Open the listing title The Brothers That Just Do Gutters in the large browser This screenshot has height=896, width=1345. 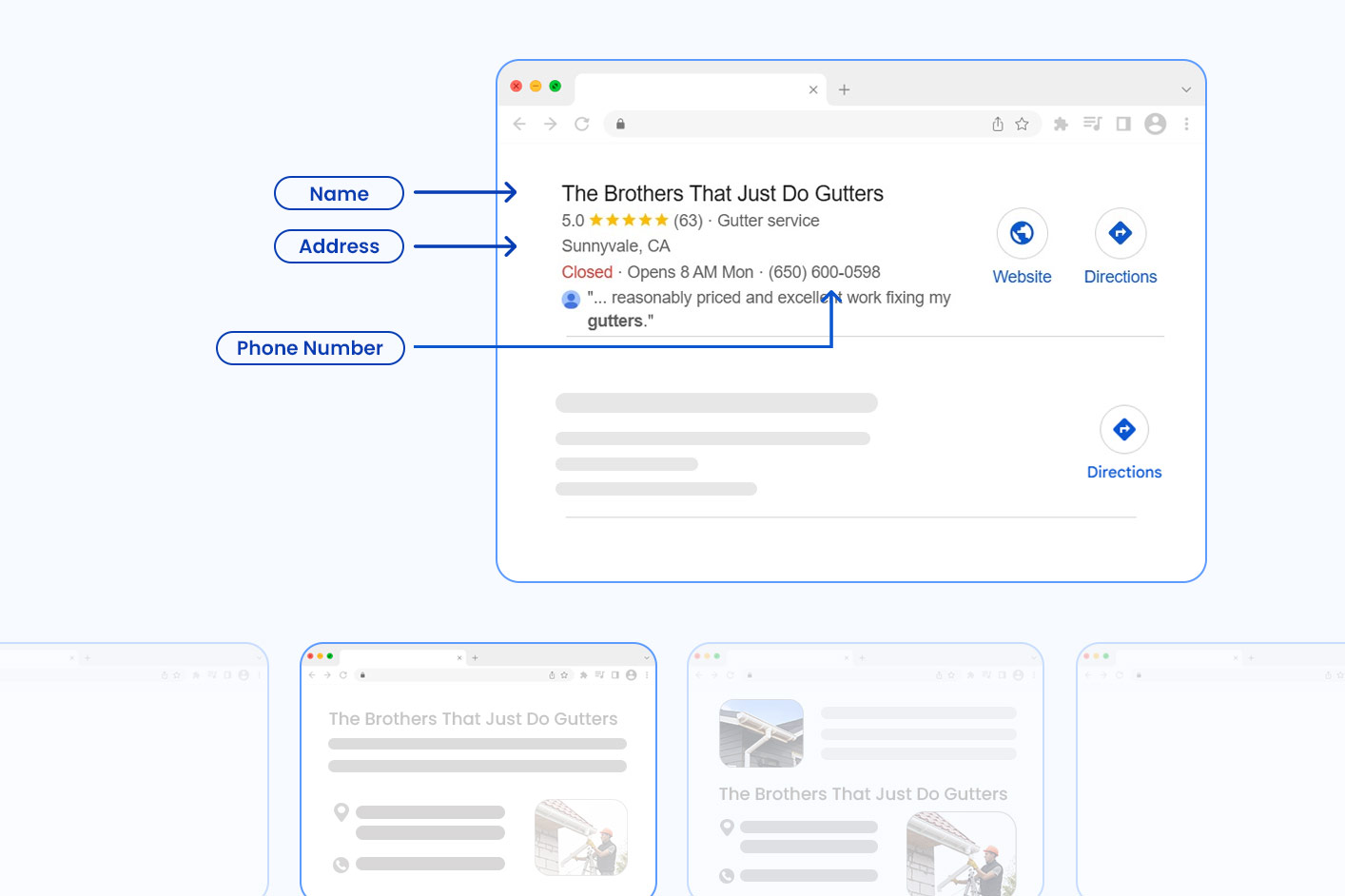coord(723,194)
